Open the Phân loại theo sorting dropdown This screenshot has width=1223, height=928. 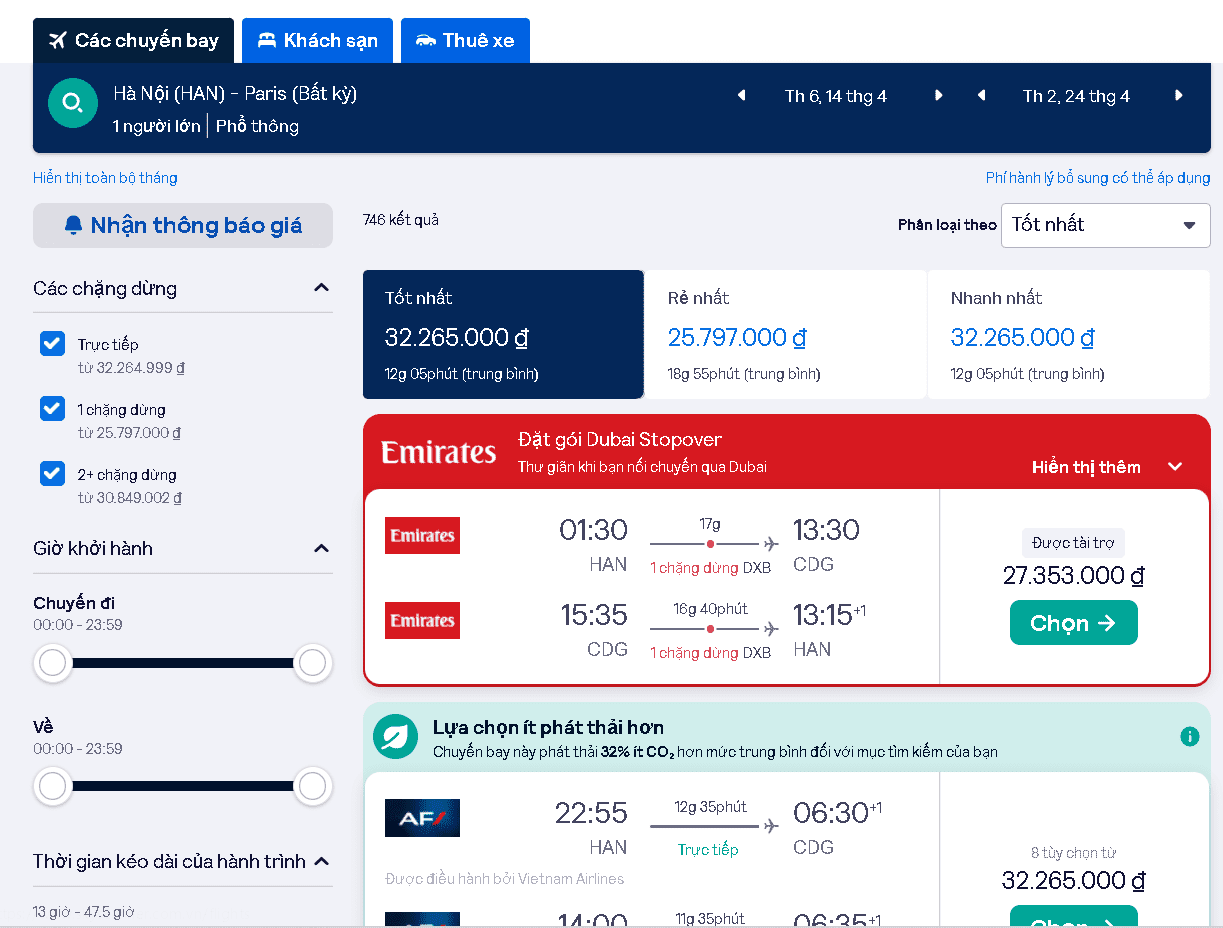point(1105,225)
